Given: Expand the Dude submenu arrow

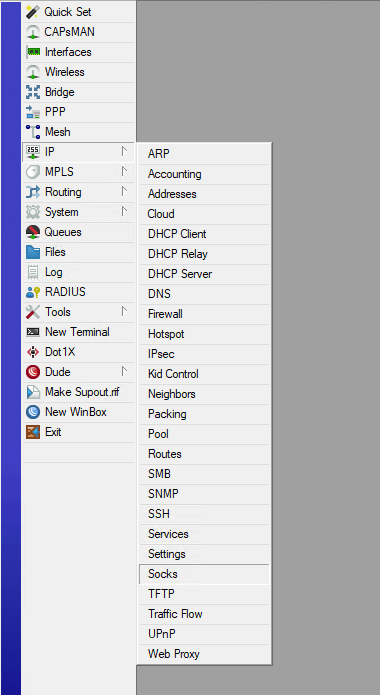Looking at the screenshot, I should 125,371.
